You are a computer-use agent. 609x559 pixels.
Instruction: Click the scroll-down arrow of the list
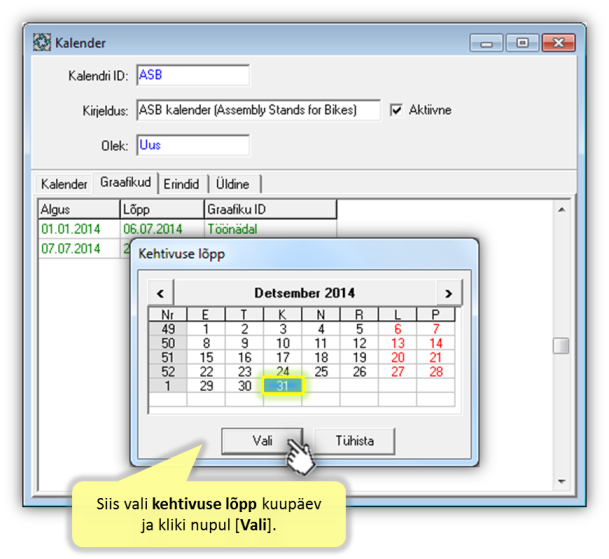tap(562, 481)
